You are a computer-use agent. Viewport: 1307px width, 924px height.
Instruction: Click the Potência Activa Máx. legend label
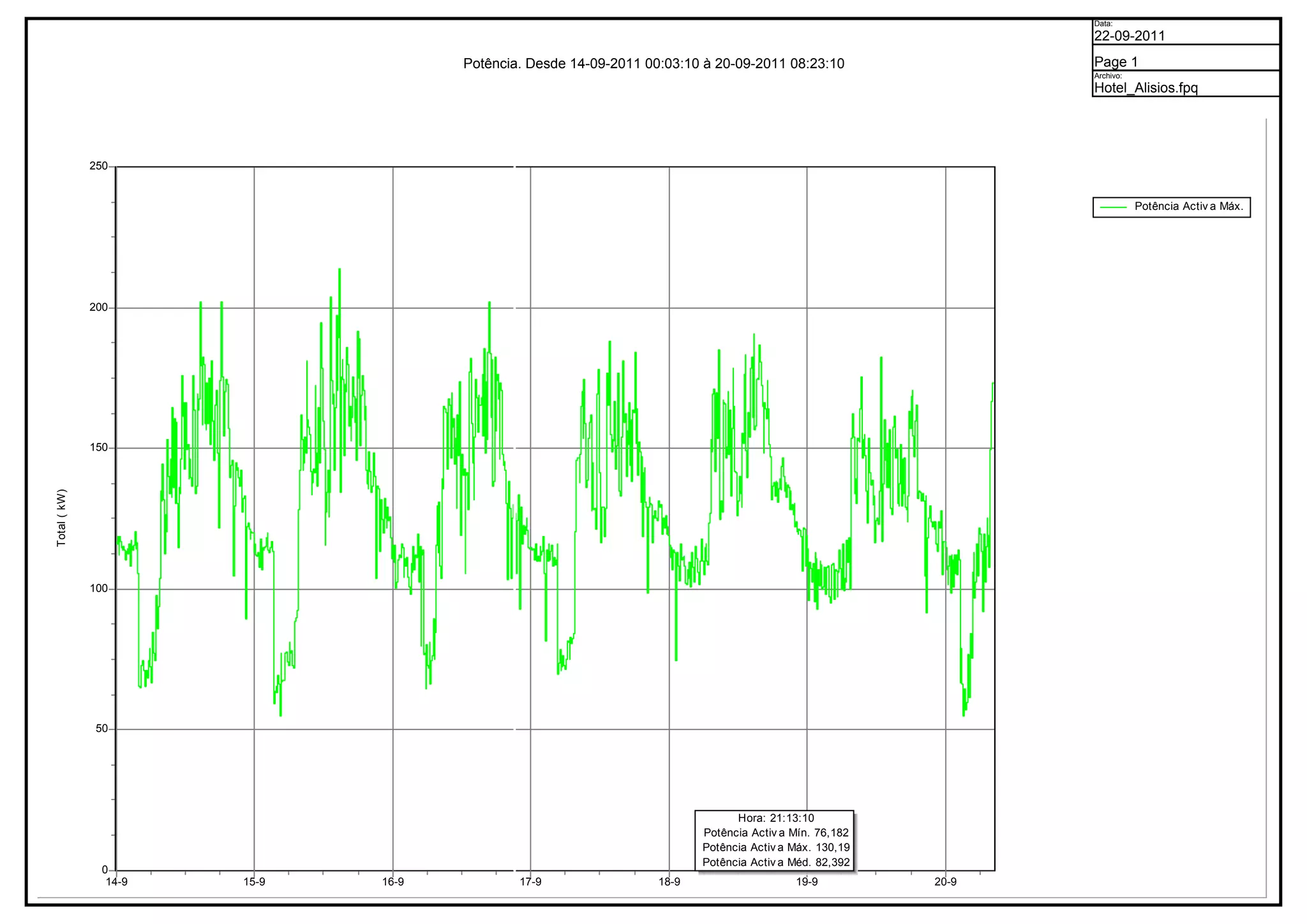tap(1188, 206)
